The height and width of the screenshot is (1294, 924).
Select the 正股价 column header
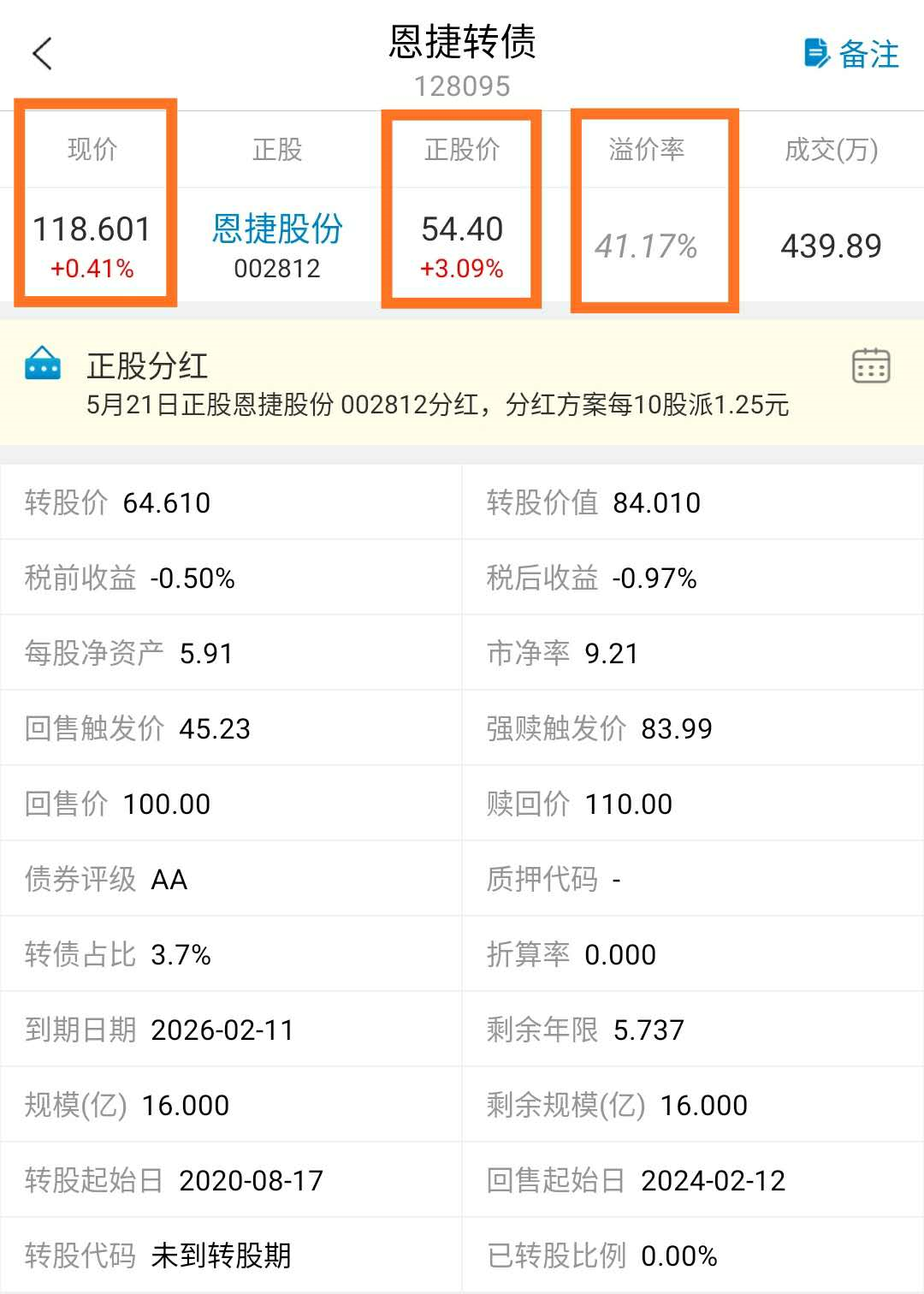462,150
